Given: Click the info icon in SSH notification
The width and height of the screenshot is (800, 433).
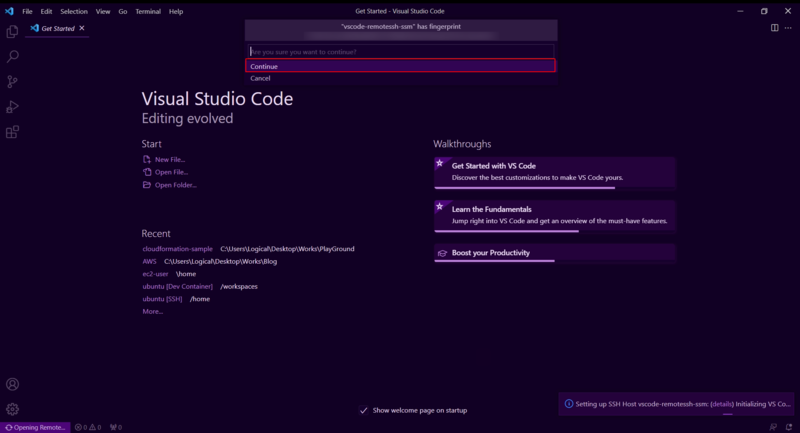Looking at the screenshot, I should [x=568, y=404].
